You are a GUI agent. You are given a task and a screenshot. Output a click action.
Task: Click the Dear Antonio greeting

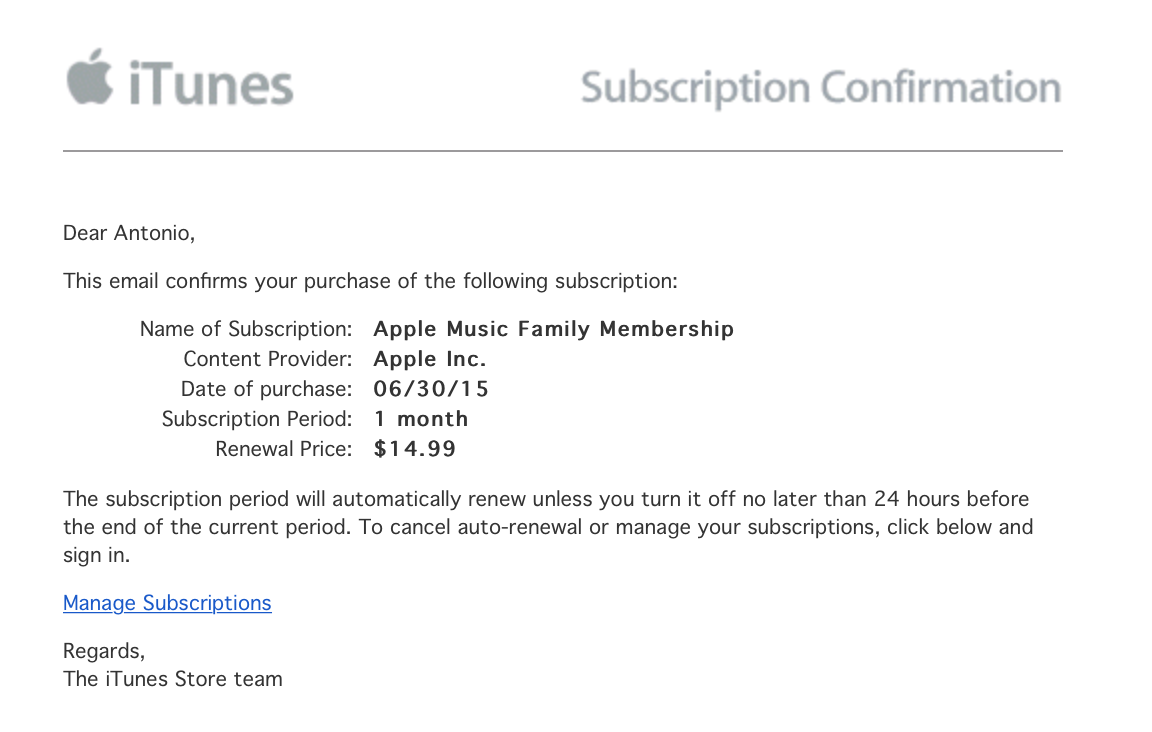[129, 233]
